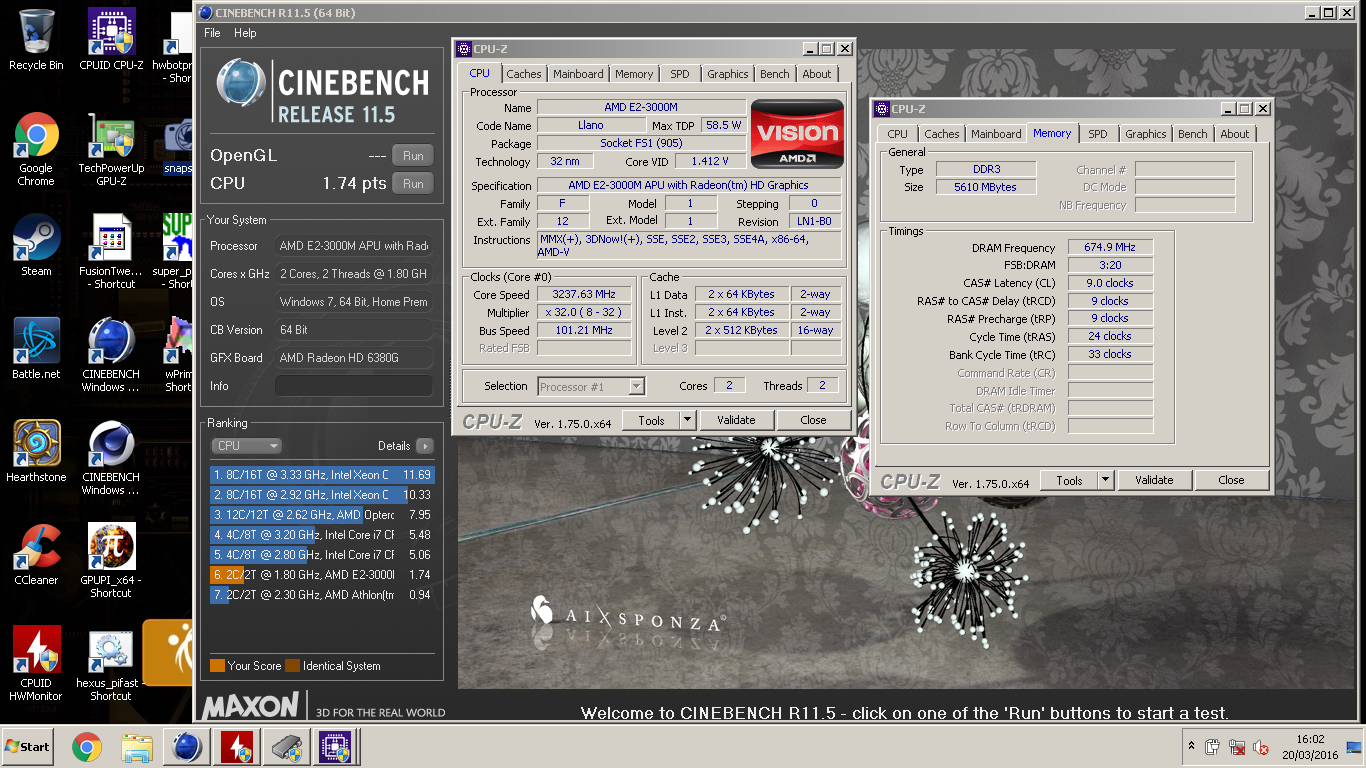
Task: Open the Start menu
Action: coord(29,747)
